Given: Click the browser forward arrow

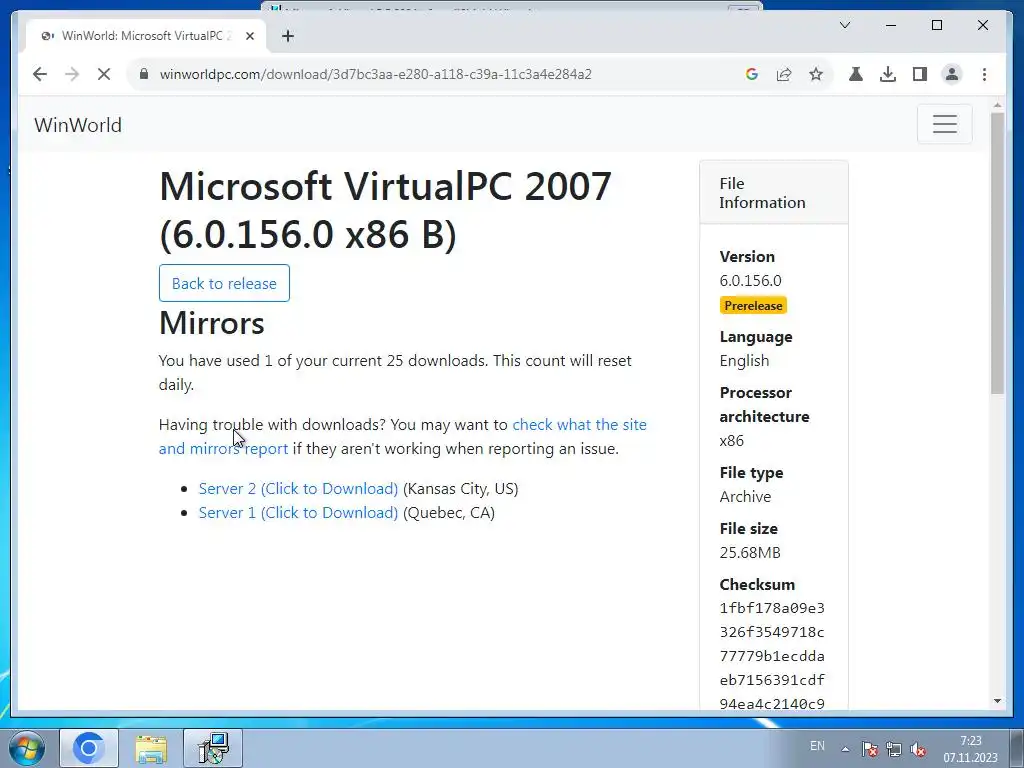Looking at the screenshot, I should 72,74.
